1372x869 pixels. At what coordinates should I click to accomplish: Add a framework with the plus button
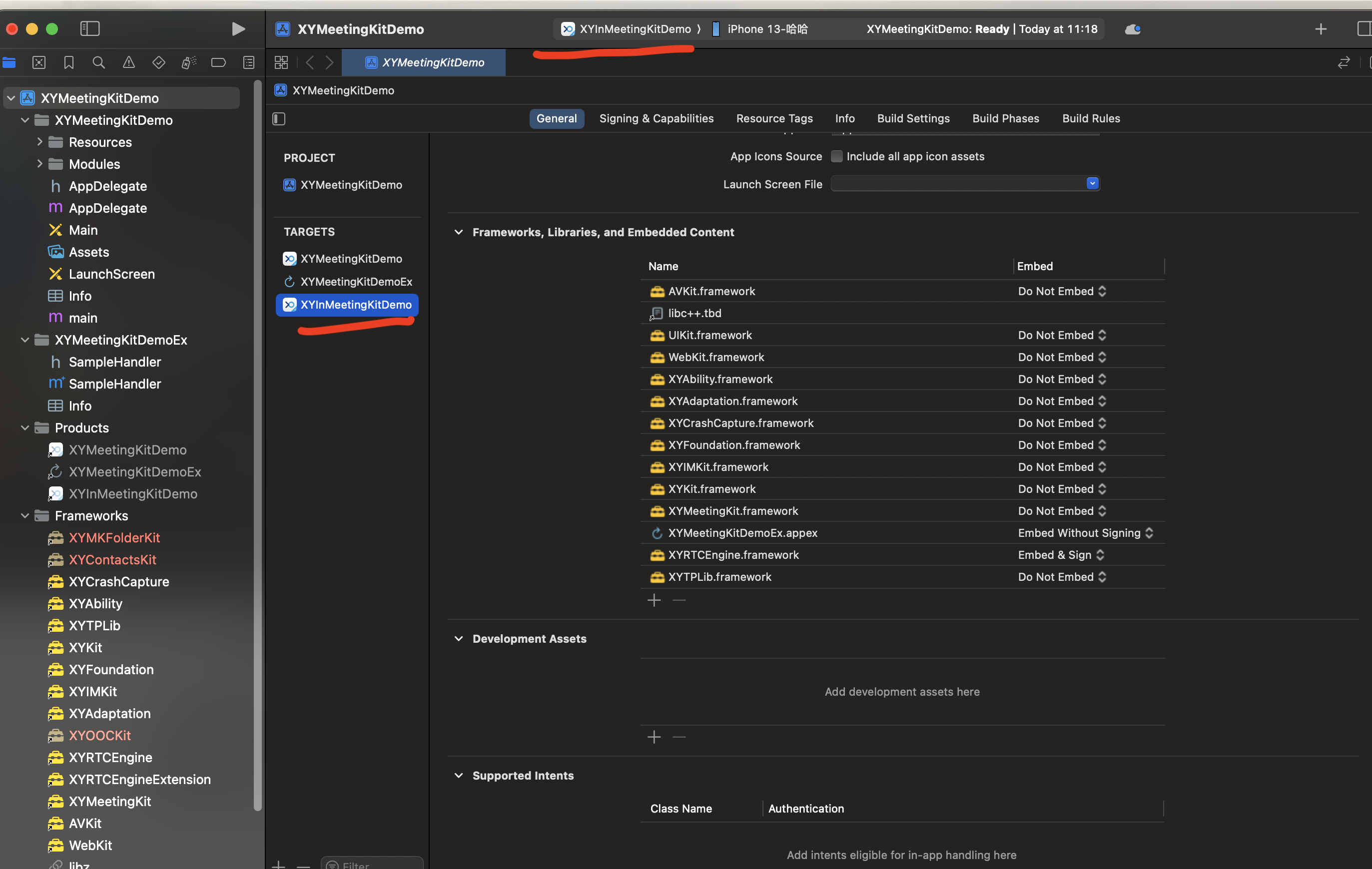pyautogui.click(x=654, y=600)
